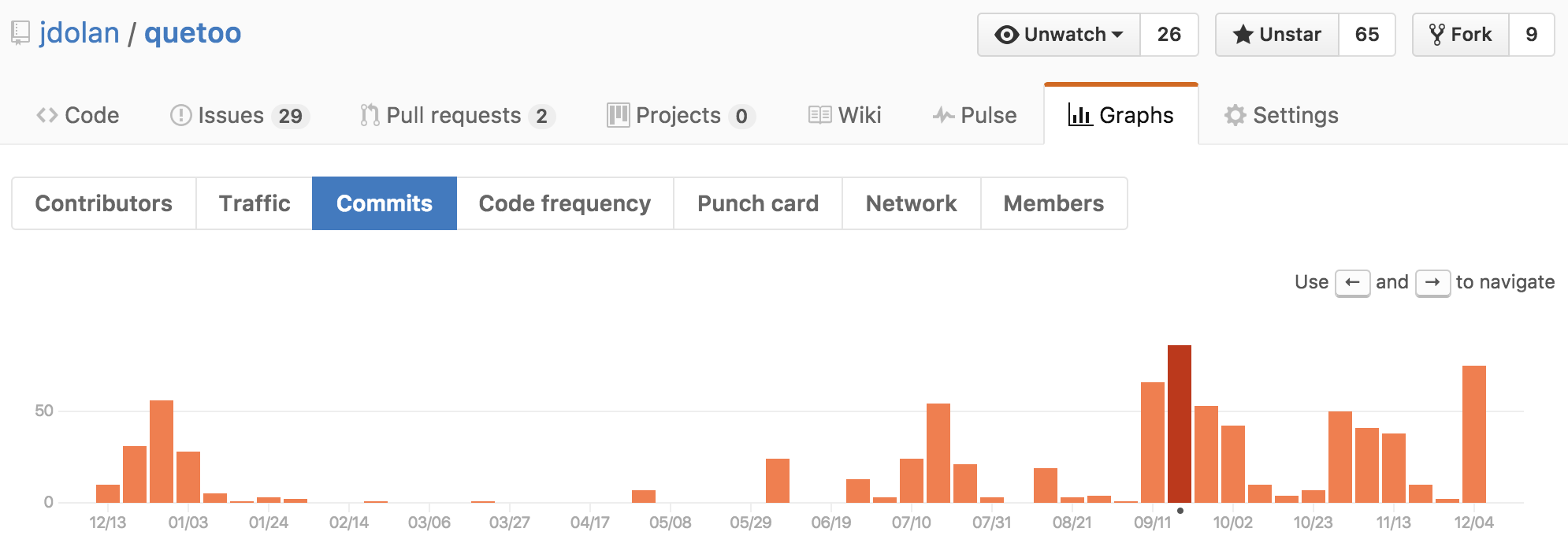Select the dark red highlighted commit bar

pos(1180,424)
